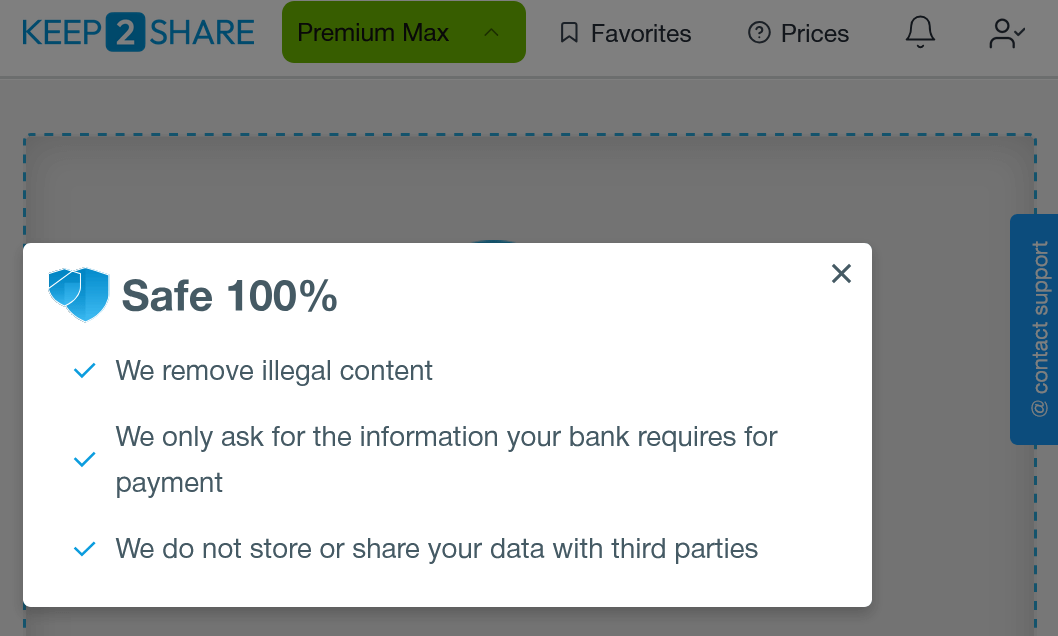Click the blue shield icon
The width and height of the screenshot is (1058, 636).
pos(79,294)
